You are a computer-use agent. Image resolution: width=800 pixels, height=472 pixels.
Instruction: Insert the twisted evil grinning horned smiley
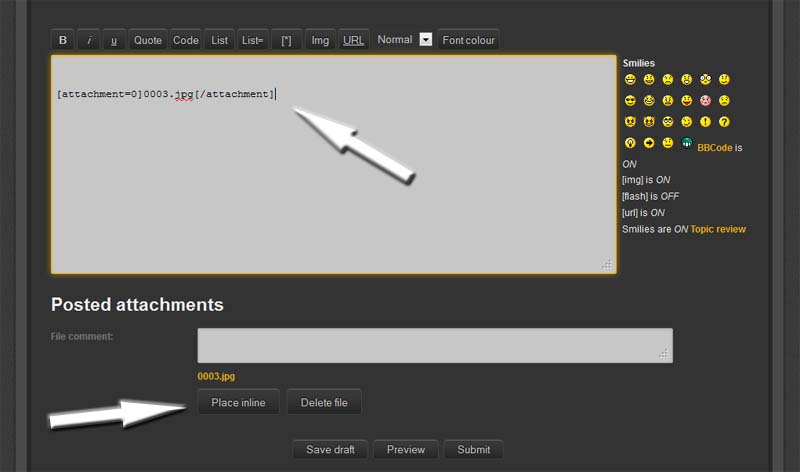[649, 121]
